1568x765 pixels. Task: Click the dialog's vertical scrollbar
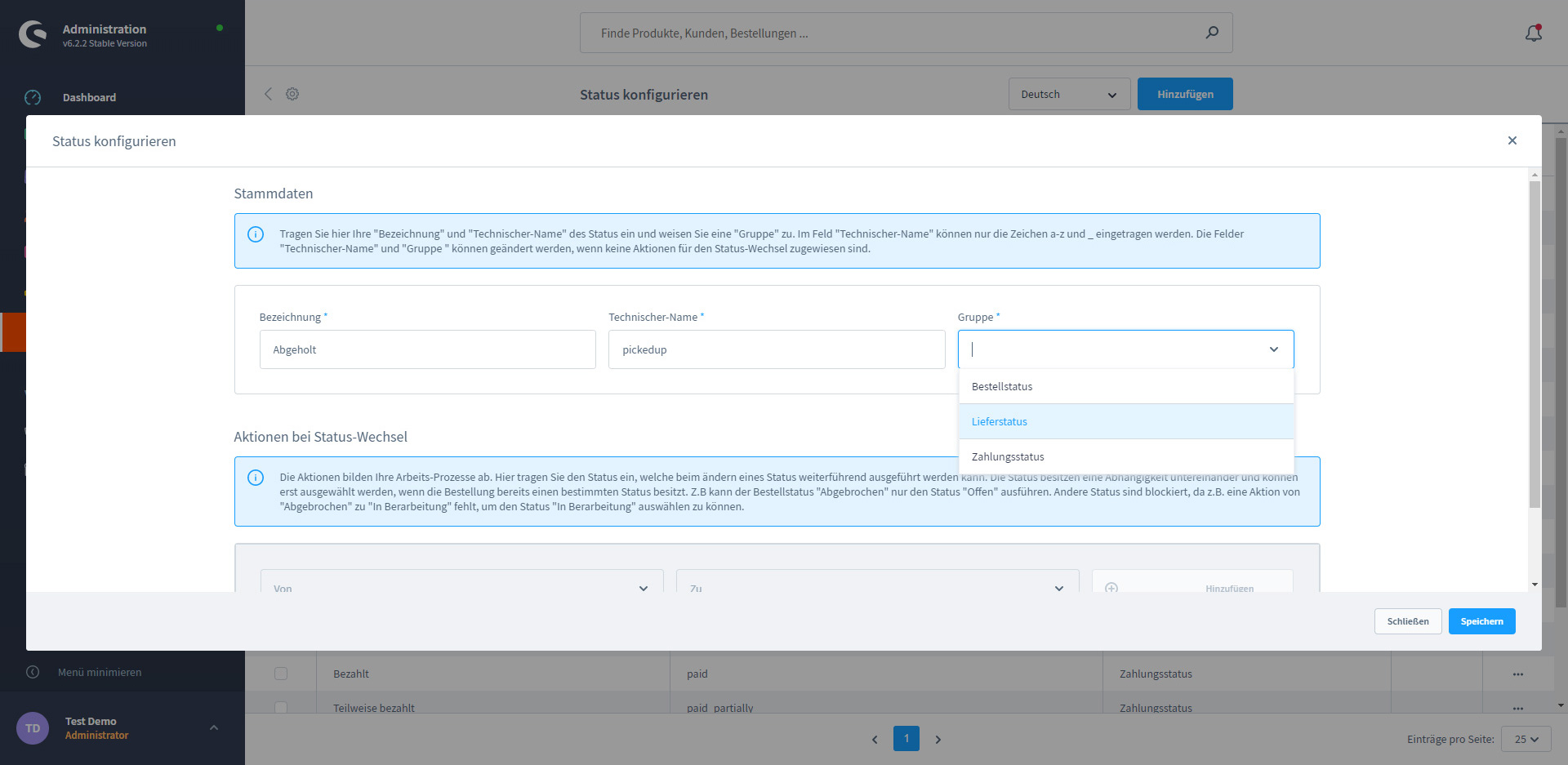1535,345
